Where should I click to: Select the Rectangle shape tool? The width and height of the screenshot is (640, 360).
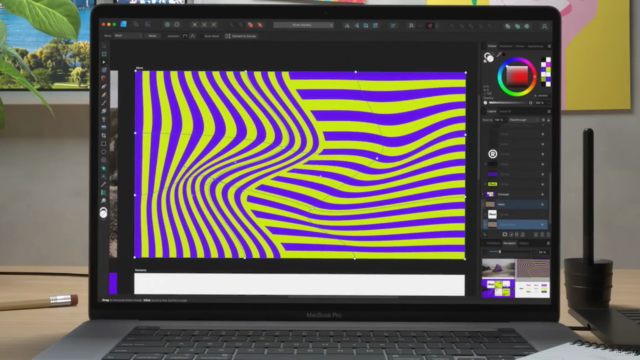click(x=104, y=144)
